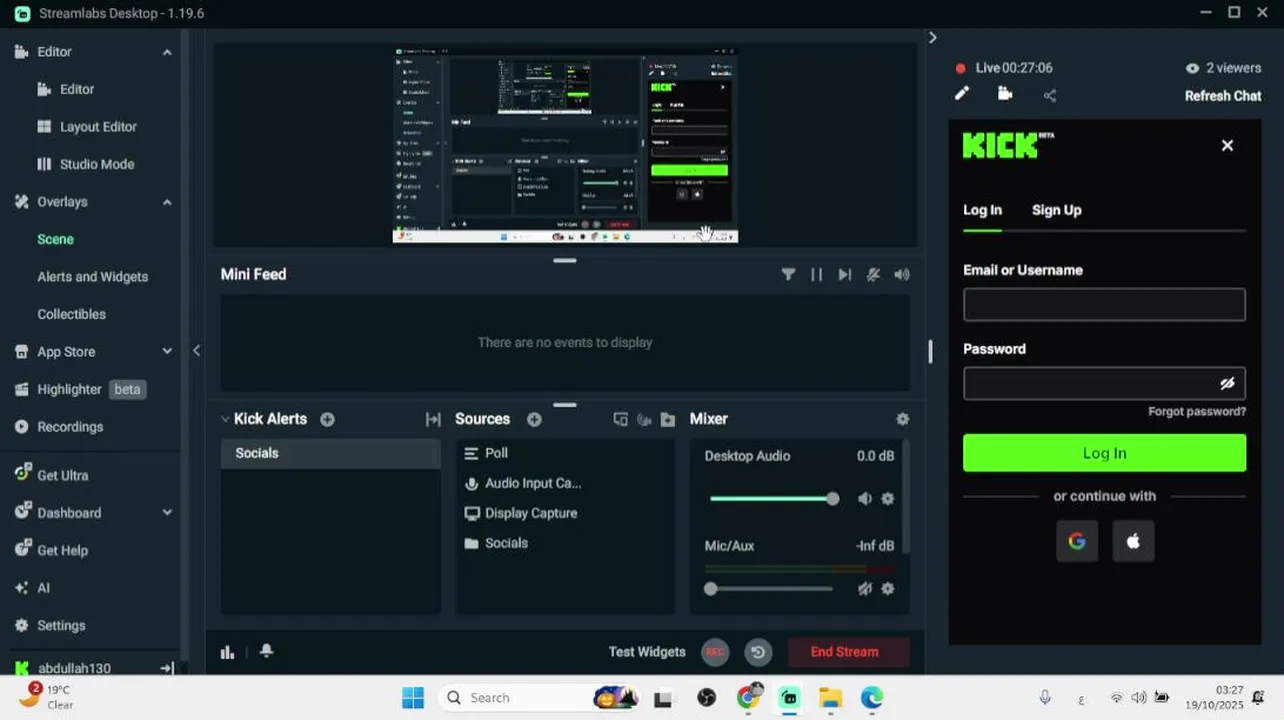Select the Socials scene
The image size is (1284, 720).
coord(331,453)
